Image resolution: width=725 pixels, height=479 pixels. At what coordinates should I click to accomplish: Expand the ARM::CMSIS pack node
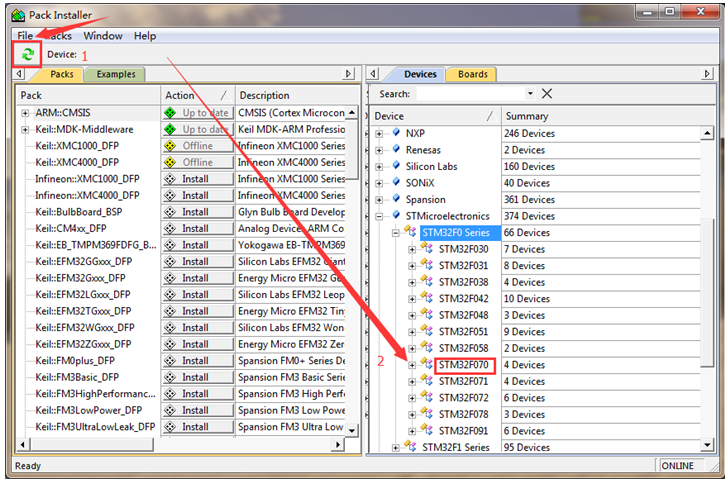(x=25, y=113)
